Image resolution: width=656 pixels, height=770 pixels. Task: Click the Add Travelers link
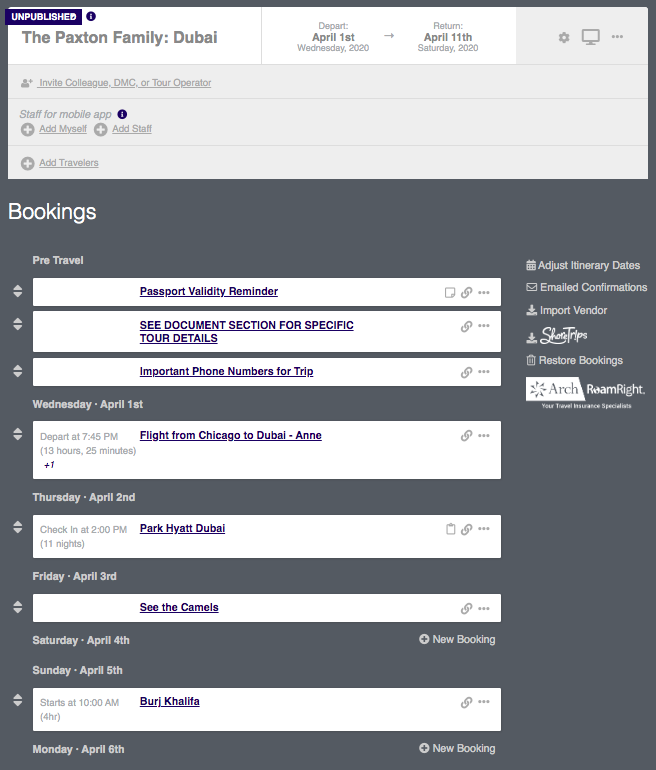tap(69, 163)
